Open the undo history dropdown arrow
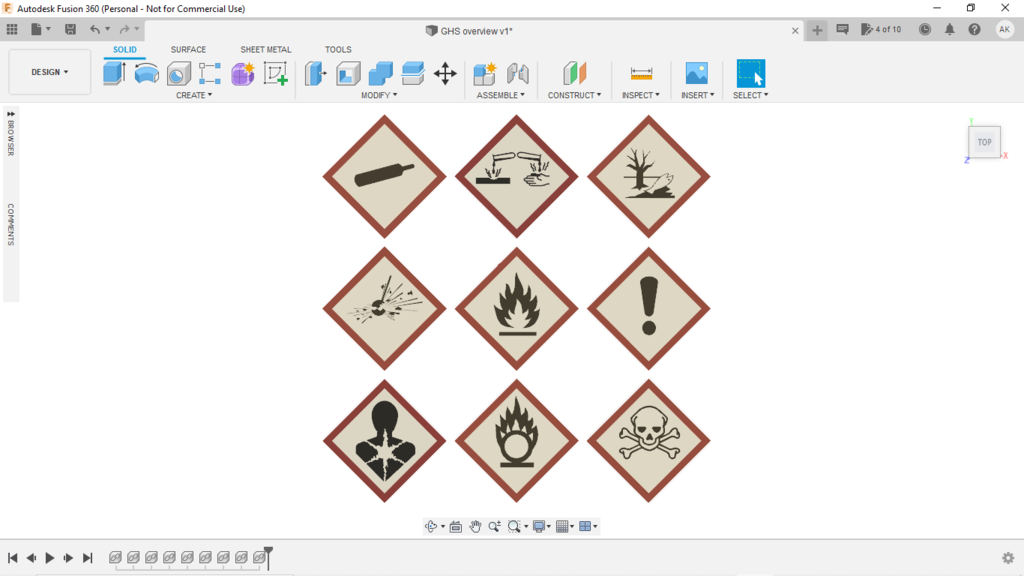Viewport: 1024px width, 576px height. click(x=108, y=29)
